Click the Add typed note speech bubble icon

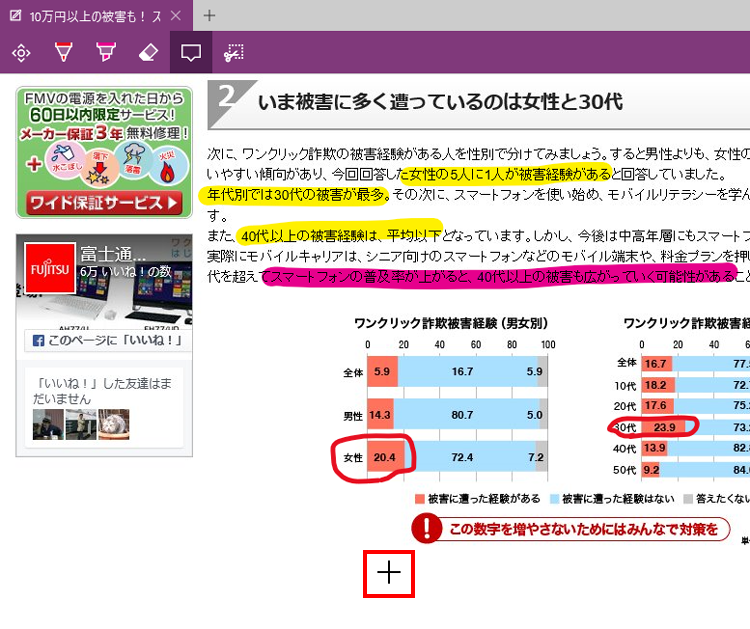[x=190, y=52]
